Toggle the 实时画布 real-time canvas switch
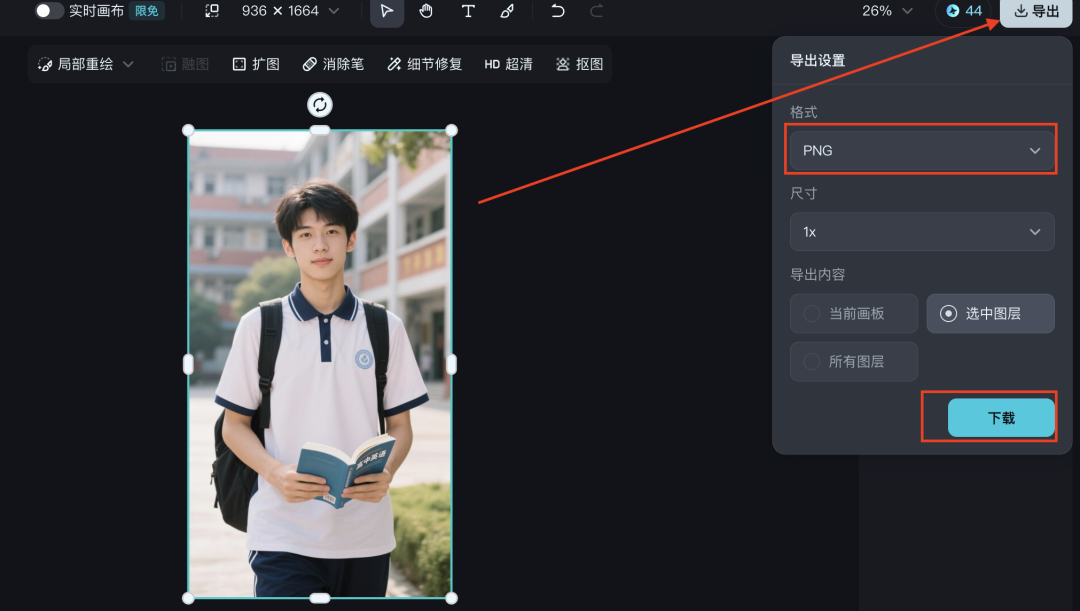This screenshot has height=611, width=1080. tap(49, 10)
